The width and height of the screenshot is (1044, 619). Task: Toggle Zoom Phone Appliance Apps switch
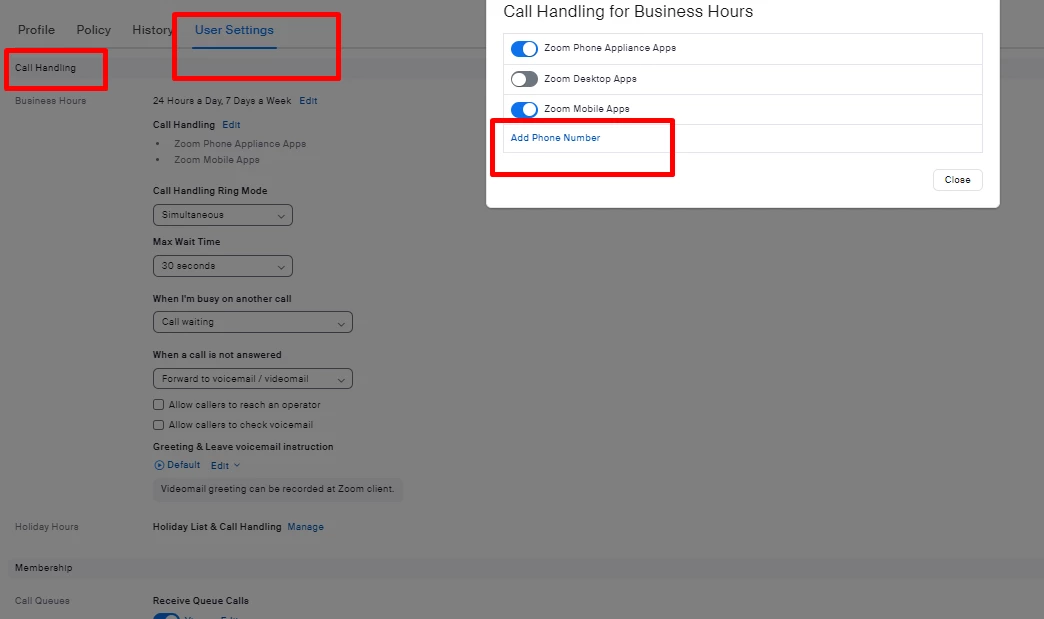[524, 49]
